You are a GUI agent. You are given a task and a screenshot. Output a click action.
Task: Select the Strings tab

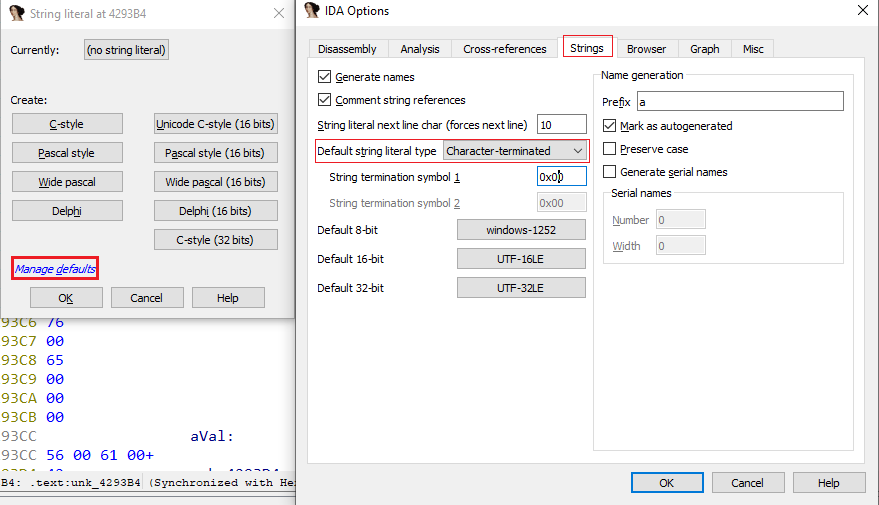coord(587,48)
